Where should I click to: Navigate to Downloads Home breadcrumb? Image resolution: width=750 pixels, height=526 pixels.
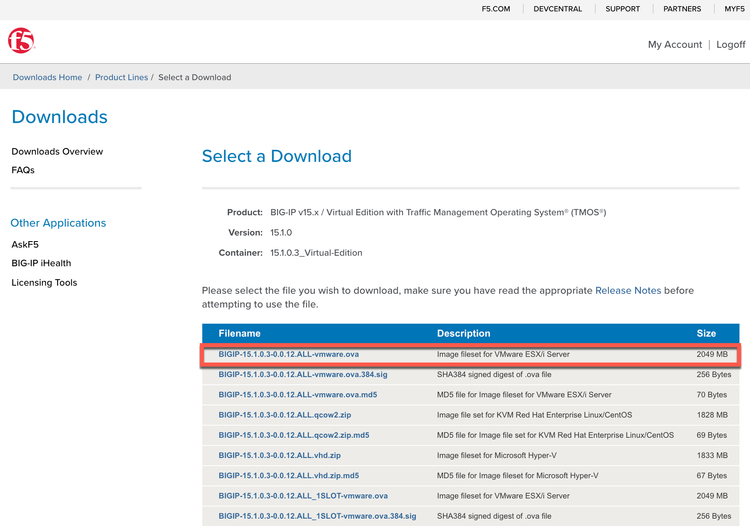47,77
